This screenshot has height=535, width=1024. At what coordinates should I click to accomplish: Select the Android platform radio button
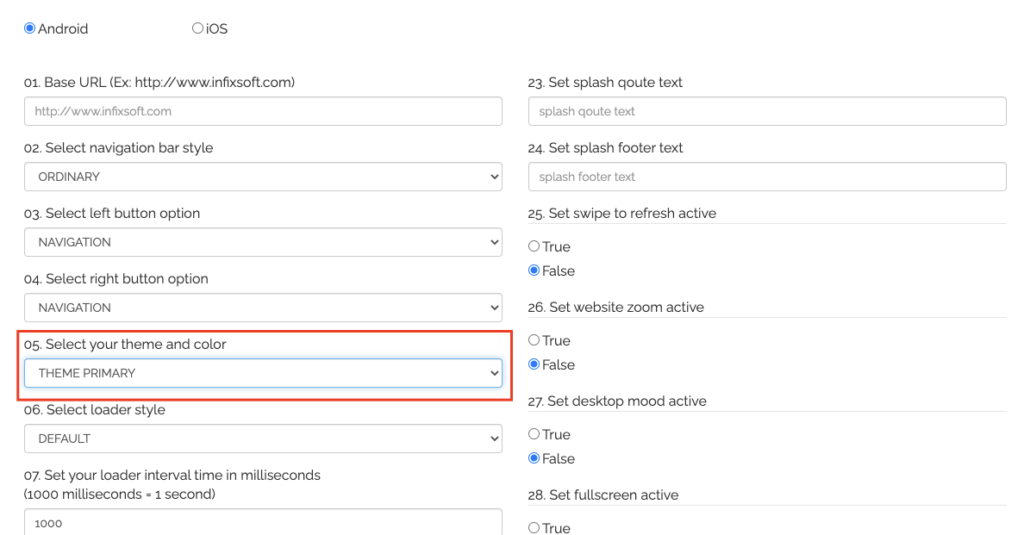click(29, 28)
